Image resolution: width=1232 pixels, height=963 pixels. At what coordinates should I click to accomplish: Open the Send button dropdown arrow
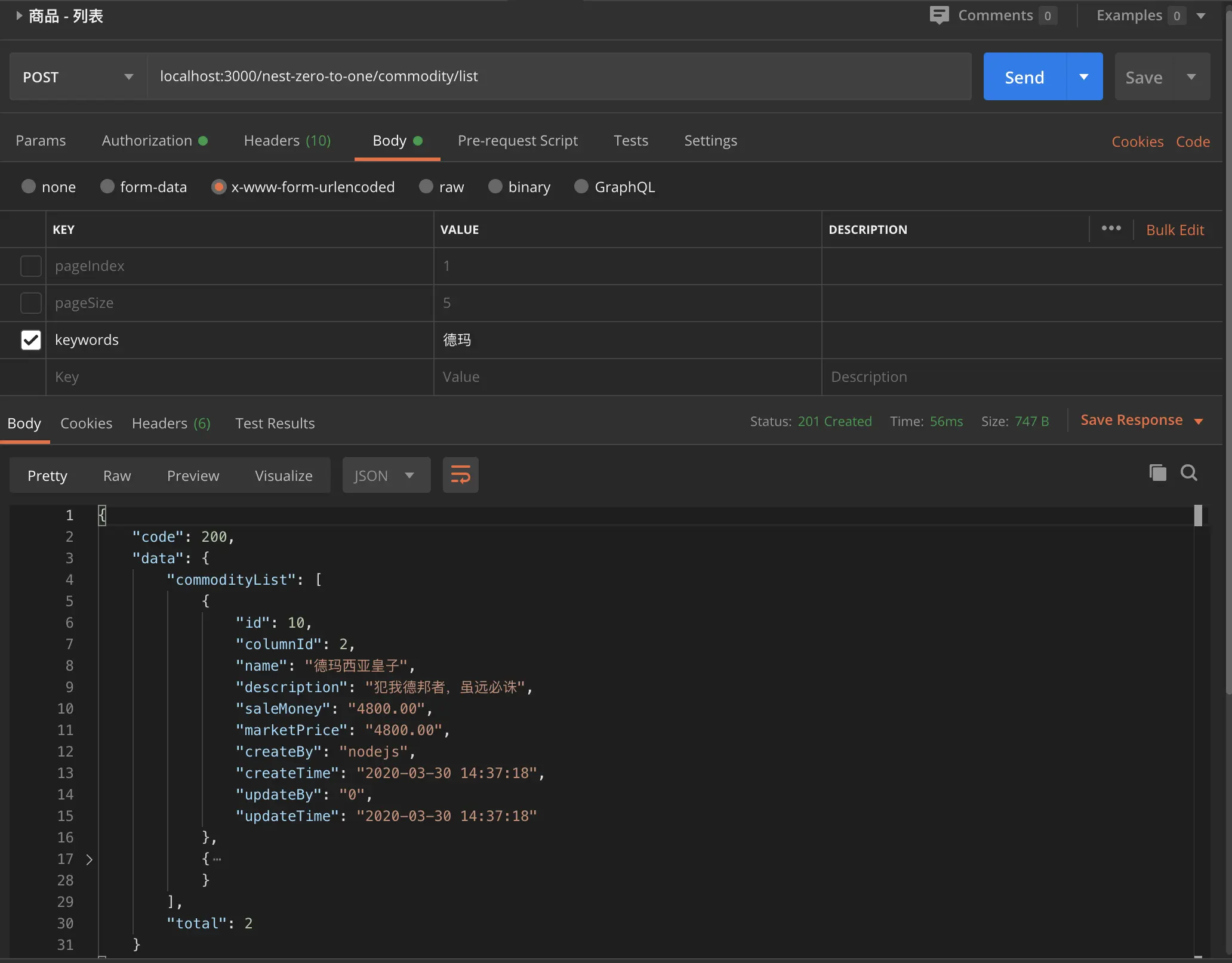[1084, 76]
